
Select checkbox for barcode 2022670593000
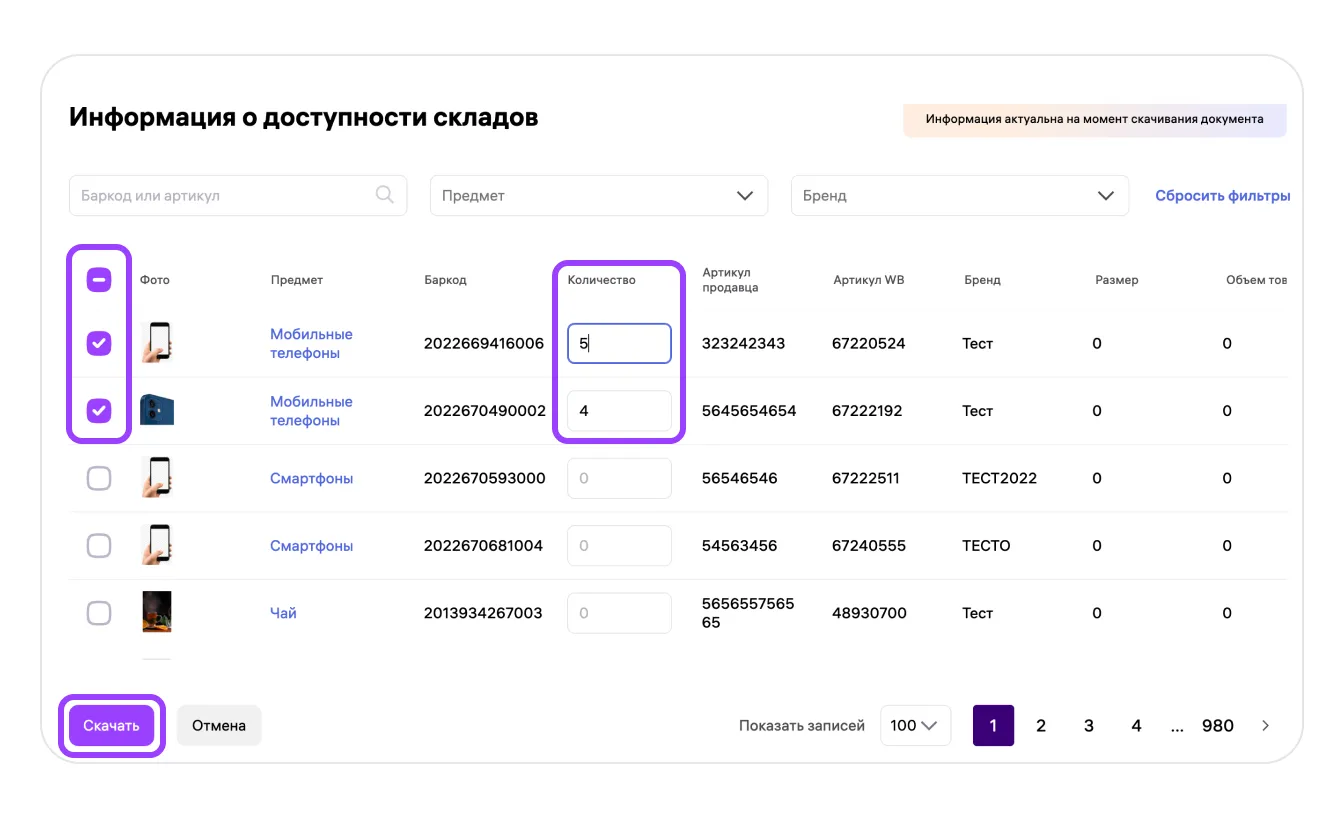coord(99,478)
